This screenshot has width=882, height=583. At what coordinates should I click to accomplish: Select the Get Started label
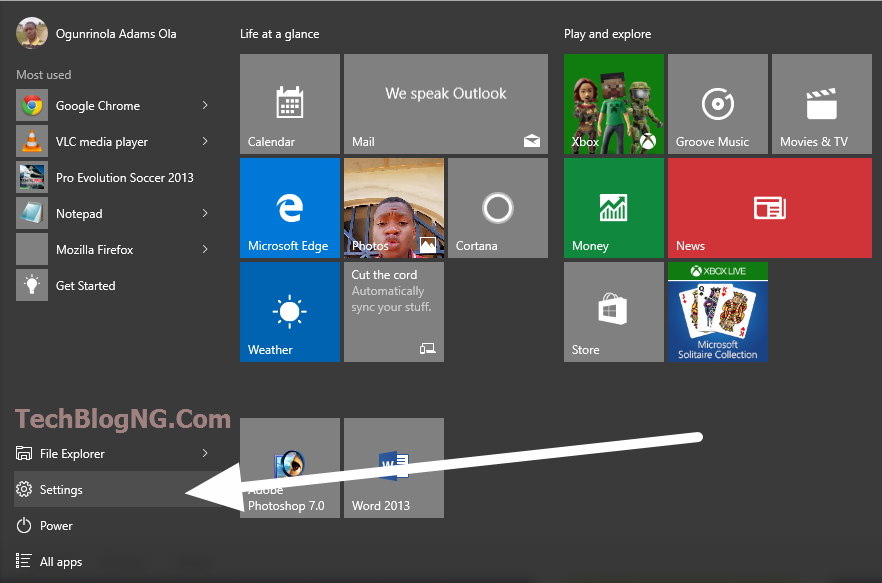pyautogui.click(x=86, y=286)
